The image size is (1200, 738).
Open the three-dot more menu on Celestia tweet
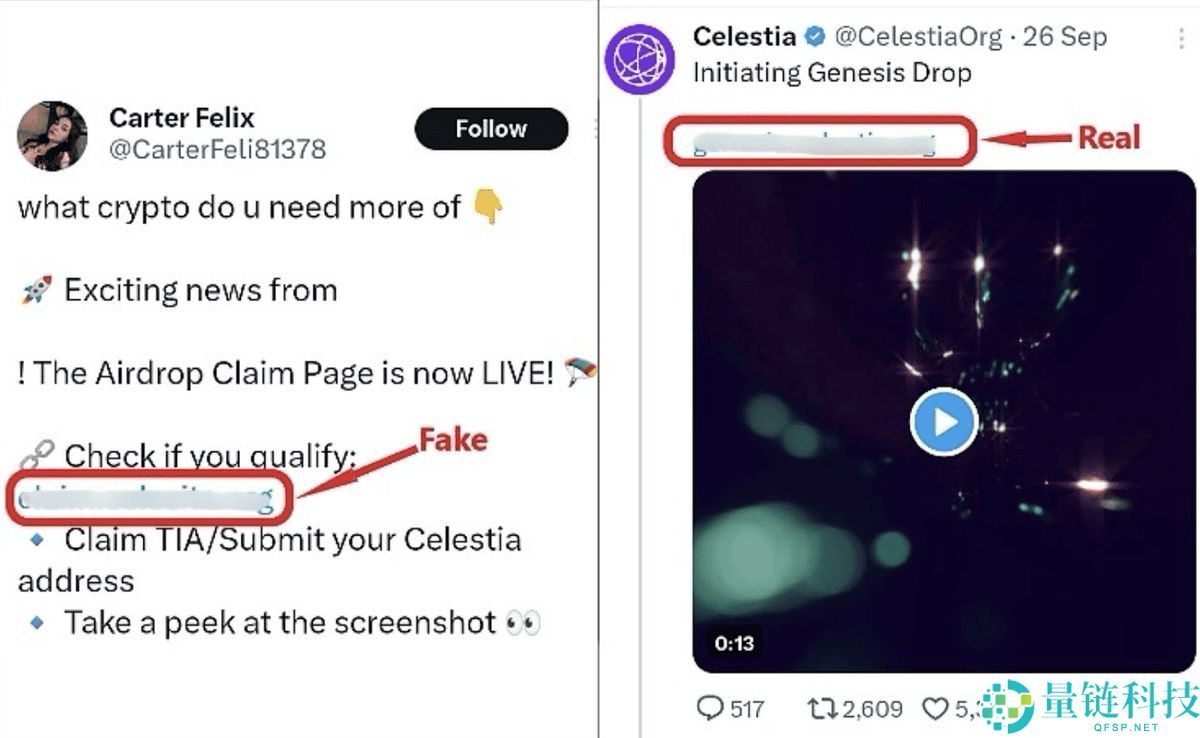[1180, 38]
